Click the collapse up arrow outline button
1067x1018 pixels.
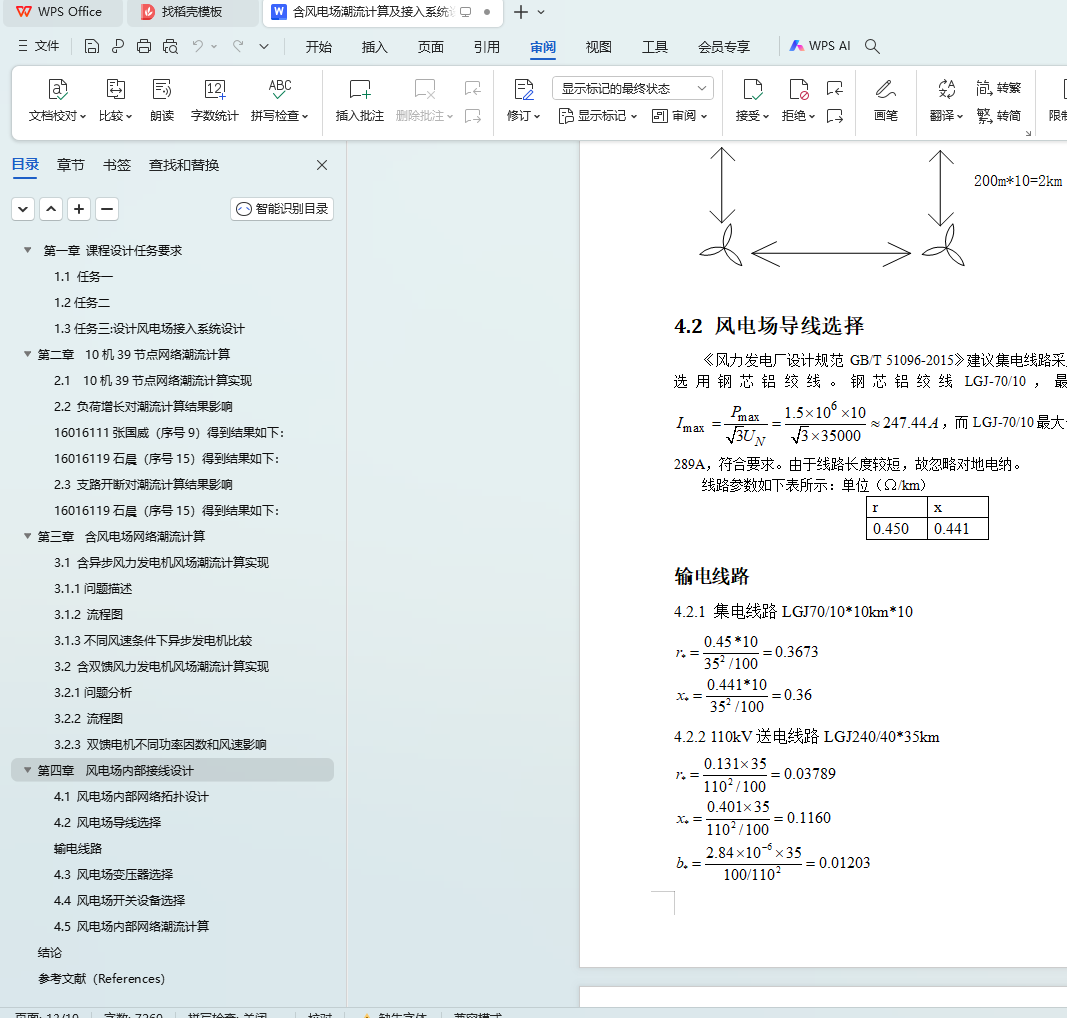(51, 209)
